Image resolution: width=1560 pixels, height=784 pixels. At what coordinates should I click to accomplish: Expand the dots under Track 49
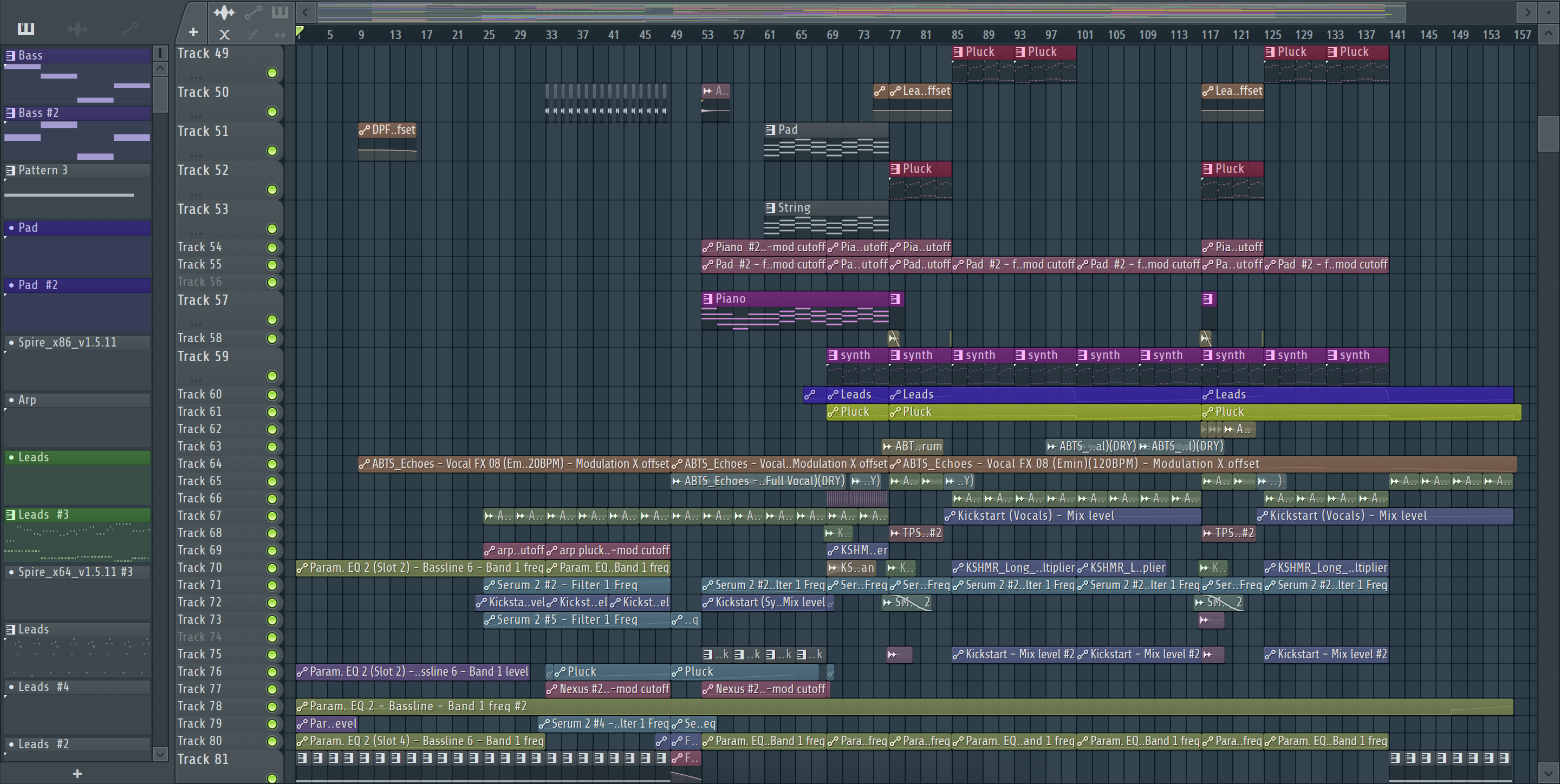pyautogui.click(x=195, y=77)
